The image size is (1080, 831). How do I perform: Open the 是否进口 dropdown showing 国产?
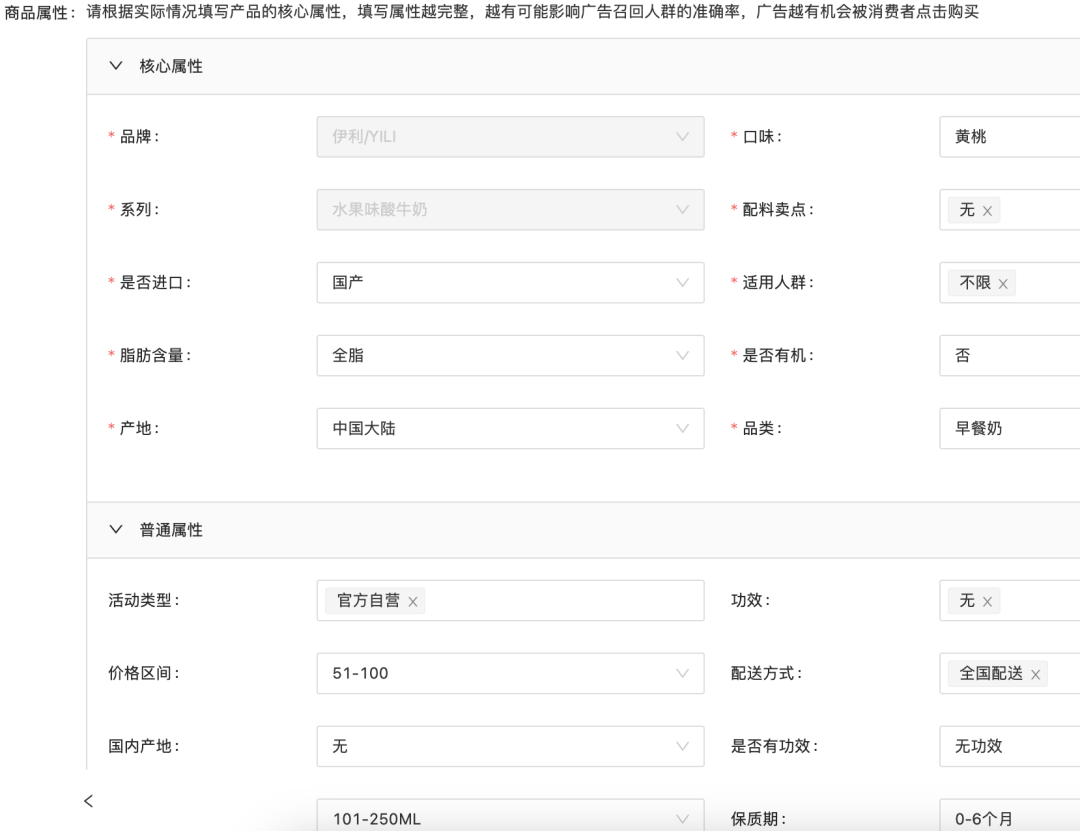tap(510, 283)
